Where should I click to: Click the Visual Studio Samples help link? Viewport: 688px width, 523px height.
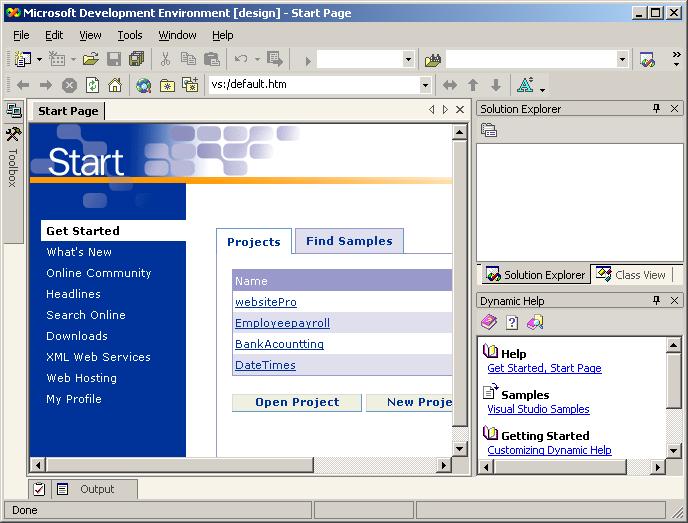click(538, 409)
